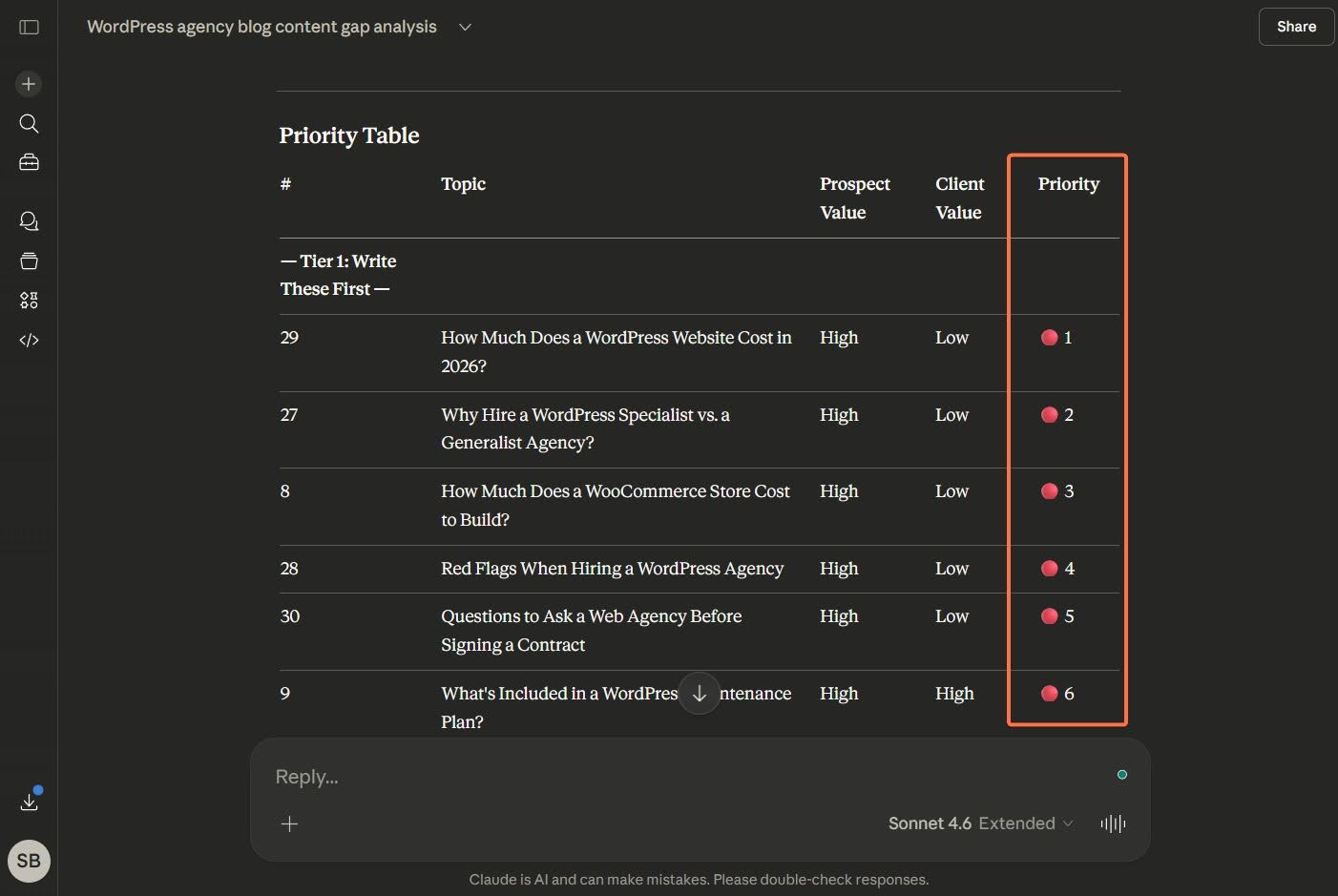Click the scroll-to-bottom arrow button
This screenshot has height=896, width=1338.
coord(699,694)
